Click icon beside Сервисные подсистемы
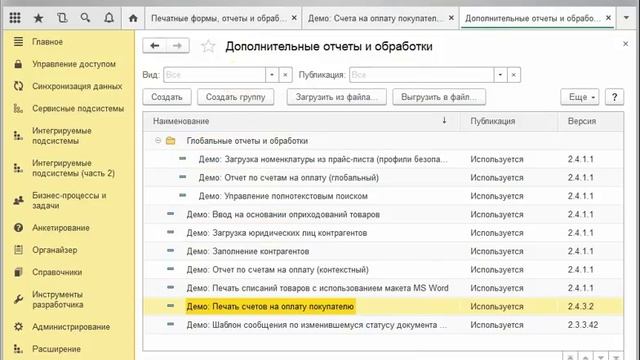Viewport: 640px width, 360px height. pos(18,108)
